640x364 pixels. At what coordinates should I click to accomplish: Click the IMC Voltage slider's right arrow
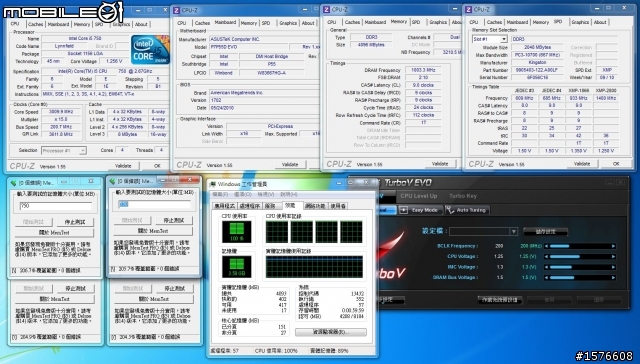(x=613, y=267)
